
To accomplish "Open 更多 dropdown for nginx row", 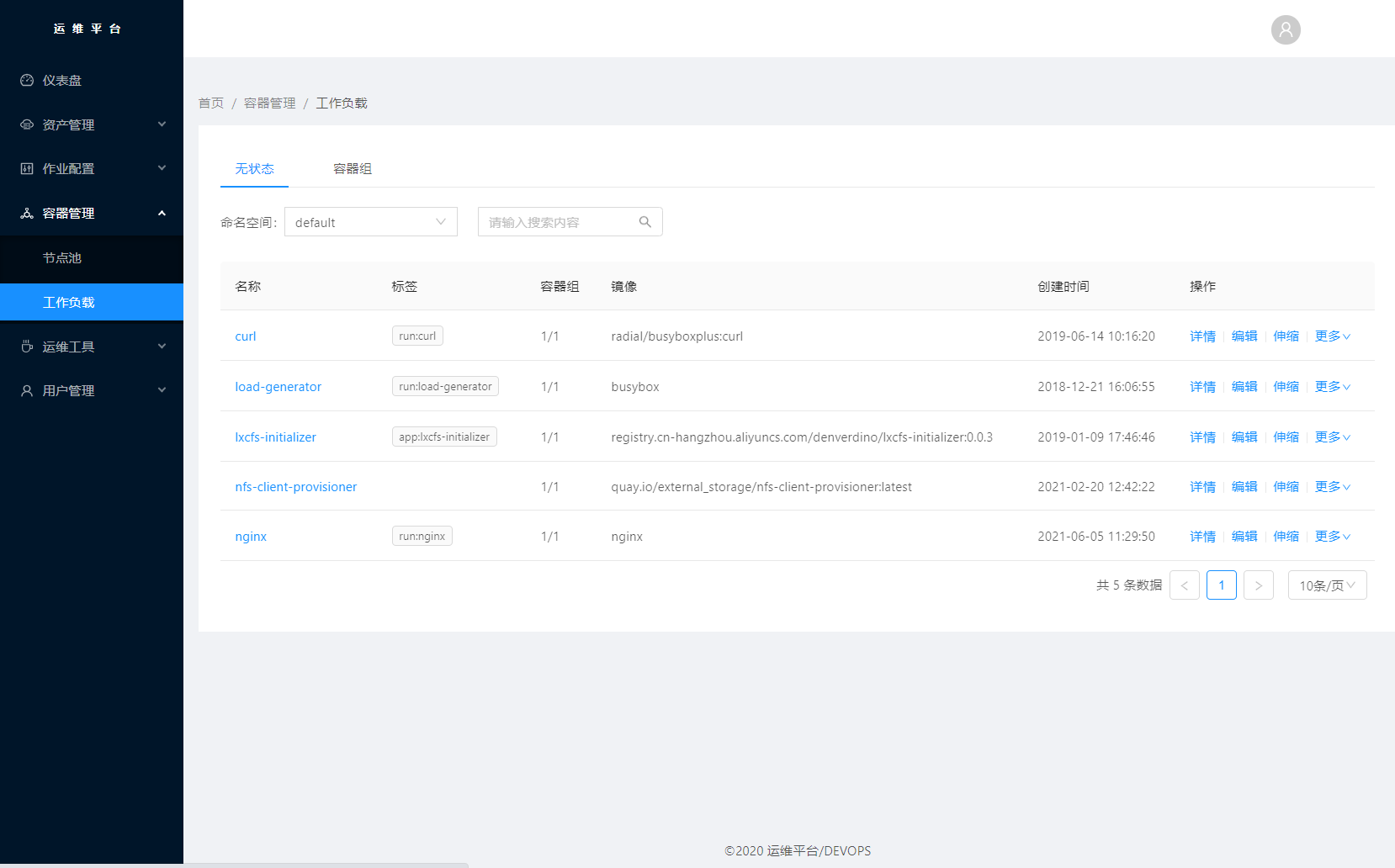I will (x=1333, y=537).
